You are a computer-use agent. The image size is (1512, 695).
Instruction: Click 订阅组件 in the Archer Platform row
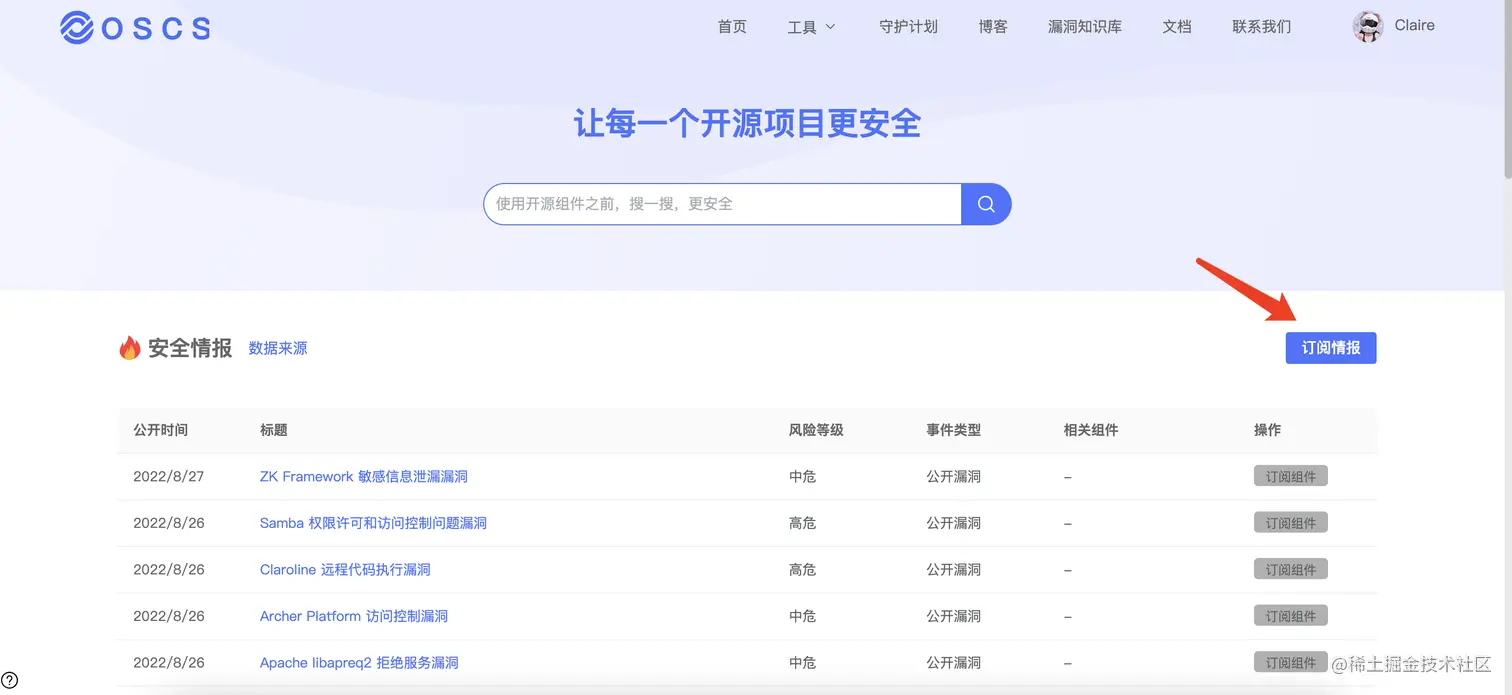(x=1291, y=616)
